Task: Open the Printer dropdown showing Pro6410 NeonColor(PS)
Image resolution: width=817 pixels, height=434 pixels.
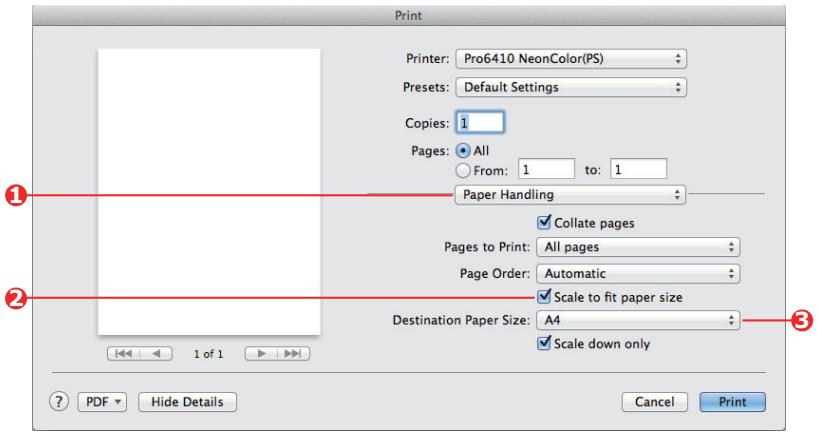Action: click(x=571, y=59)
